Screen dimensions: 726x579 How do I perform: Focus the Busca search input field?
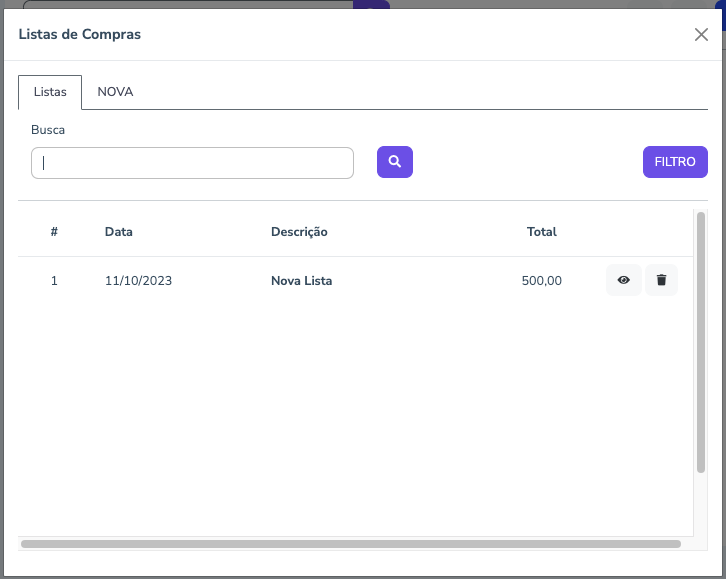[x=192, y=163]
